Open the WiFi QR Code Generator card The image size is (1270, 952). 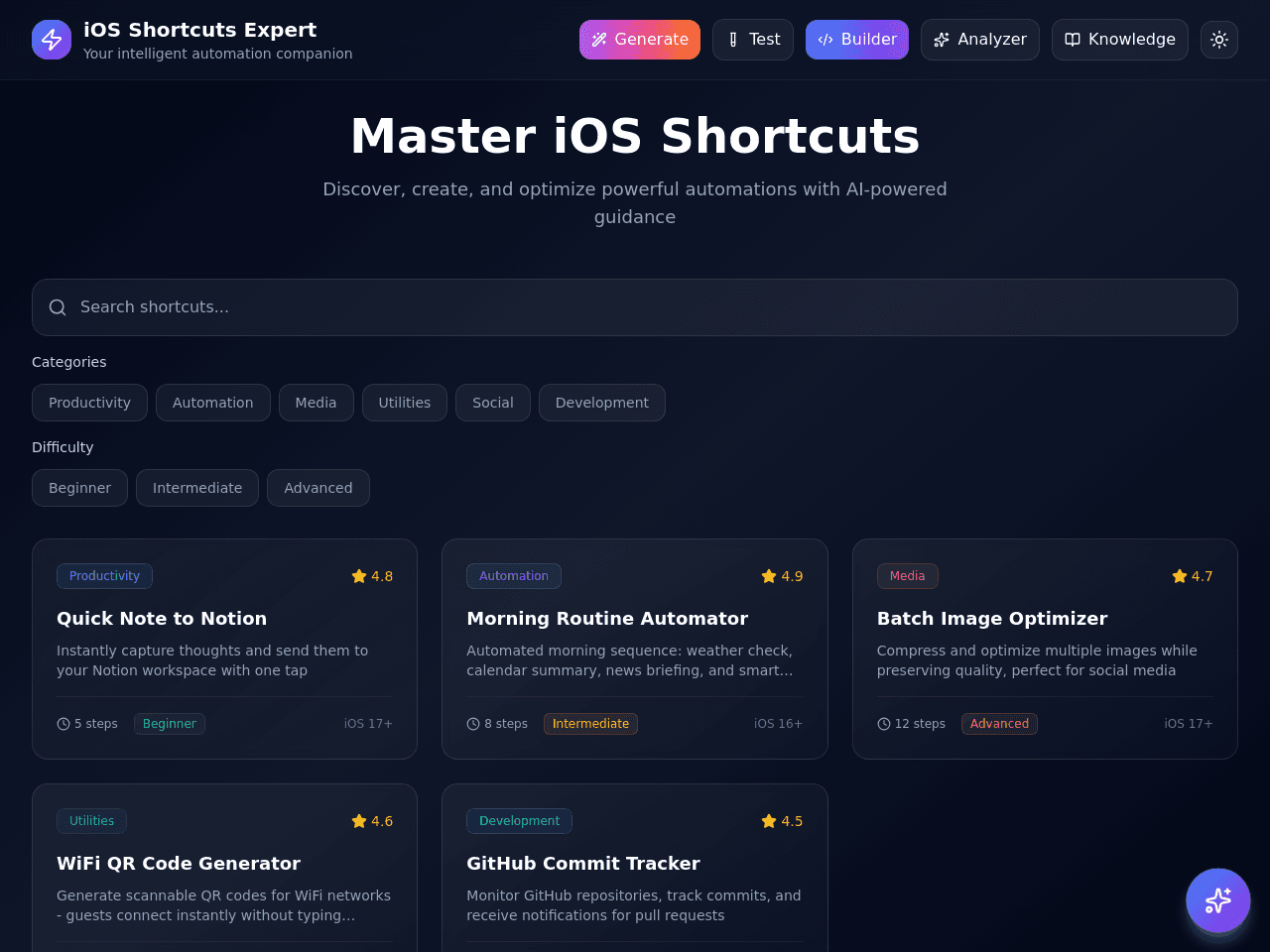(x=224, y=868)
